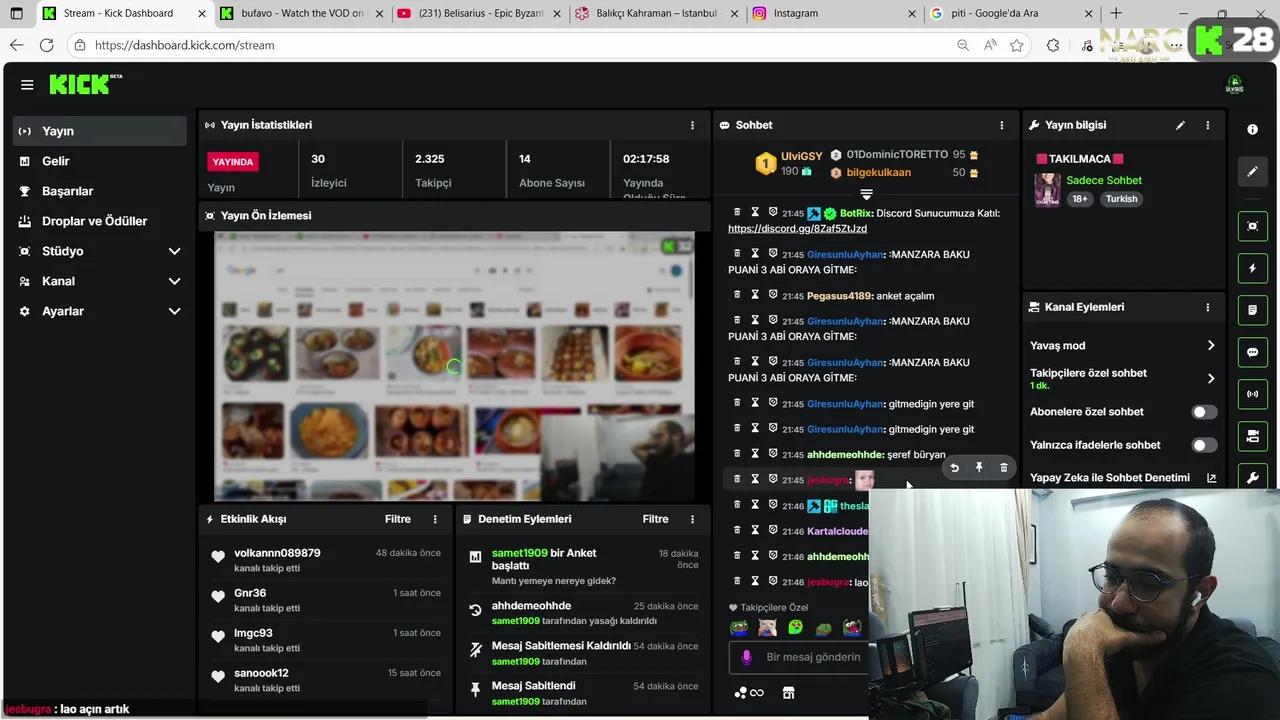Click the Sadece Sohbet category link

point(1104,180)
